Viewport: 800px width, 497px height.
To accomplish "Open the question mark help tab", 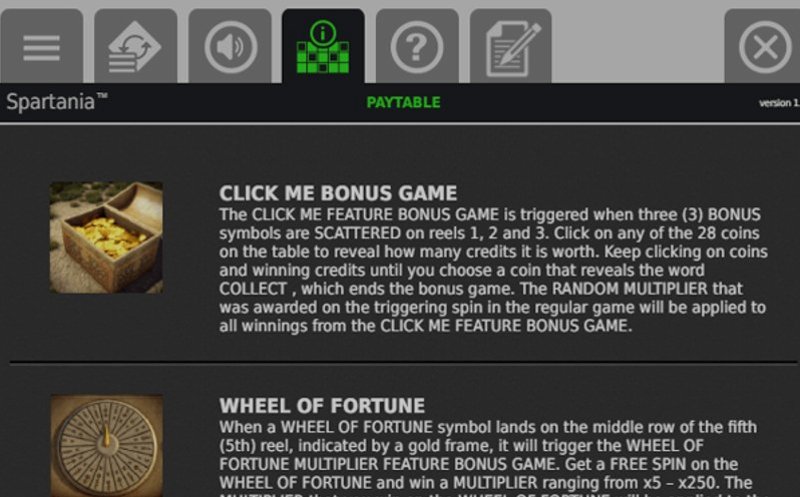I will [x=417, y=46].
